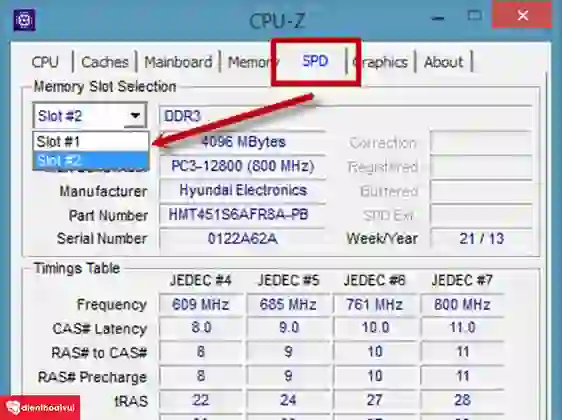Minimize the CPU-Z window
Viewport: 562px width, 420px height.
click(438, 17)
